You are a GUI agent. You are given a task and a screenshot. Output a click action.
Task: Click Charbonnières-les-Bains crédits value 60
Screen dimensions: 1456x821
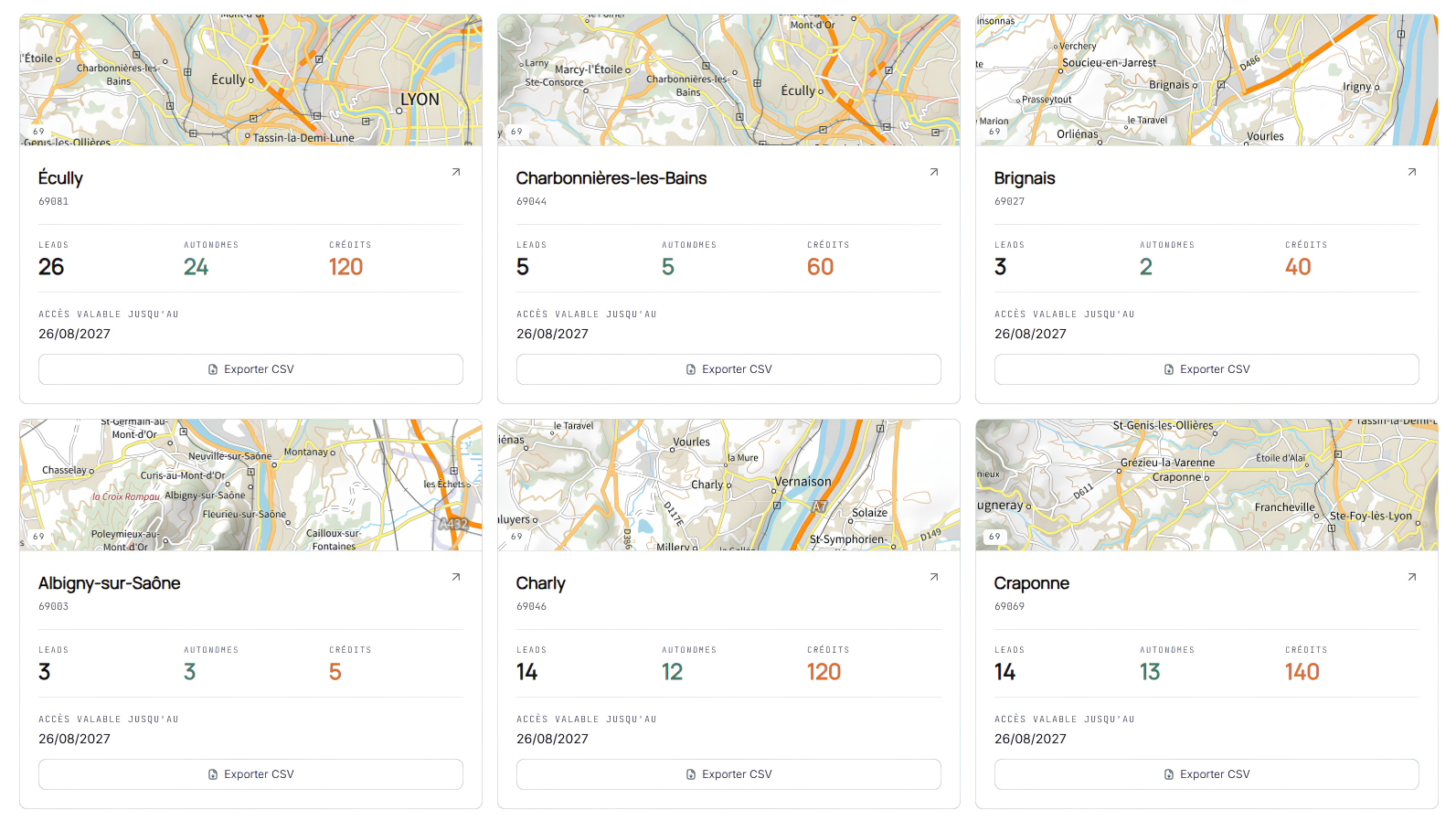[821, 267]
